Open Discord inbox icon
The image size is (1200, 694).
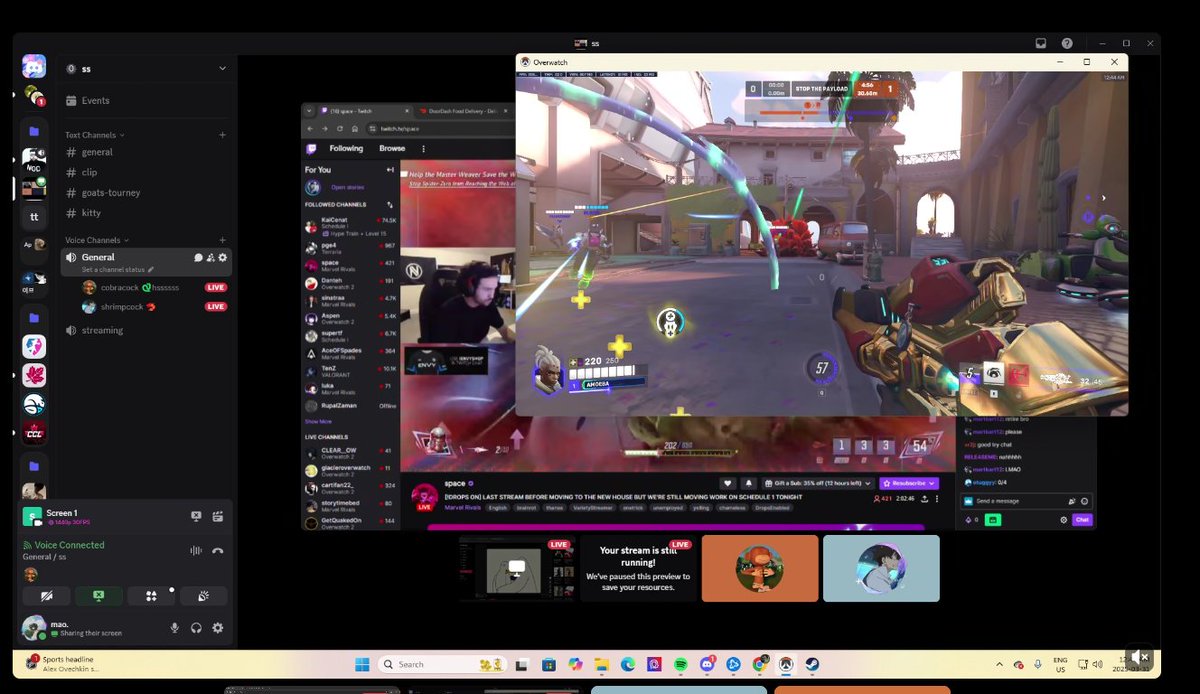tap(1041, 43)
